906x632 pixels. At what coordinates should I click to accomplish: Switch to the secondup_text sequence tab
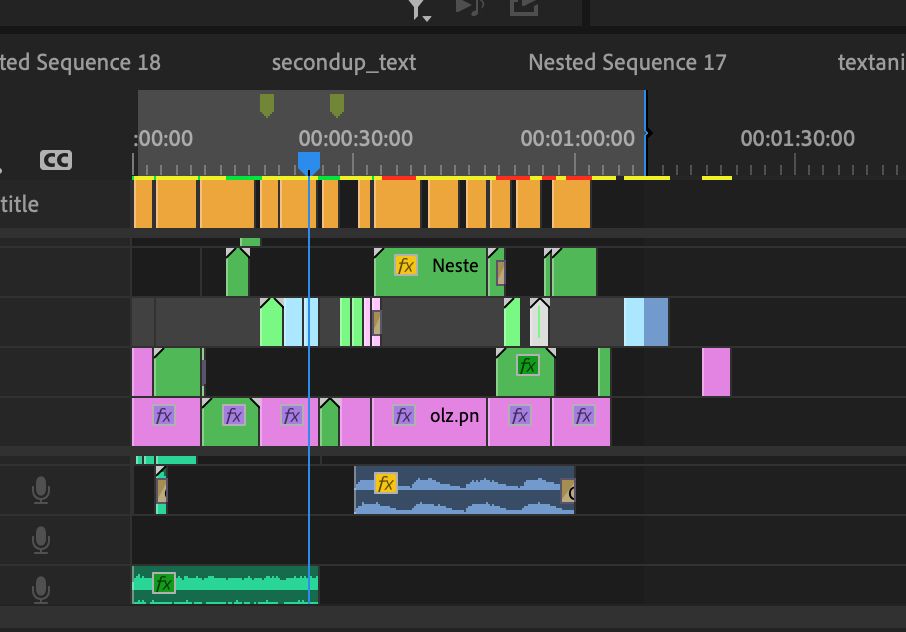344,62
